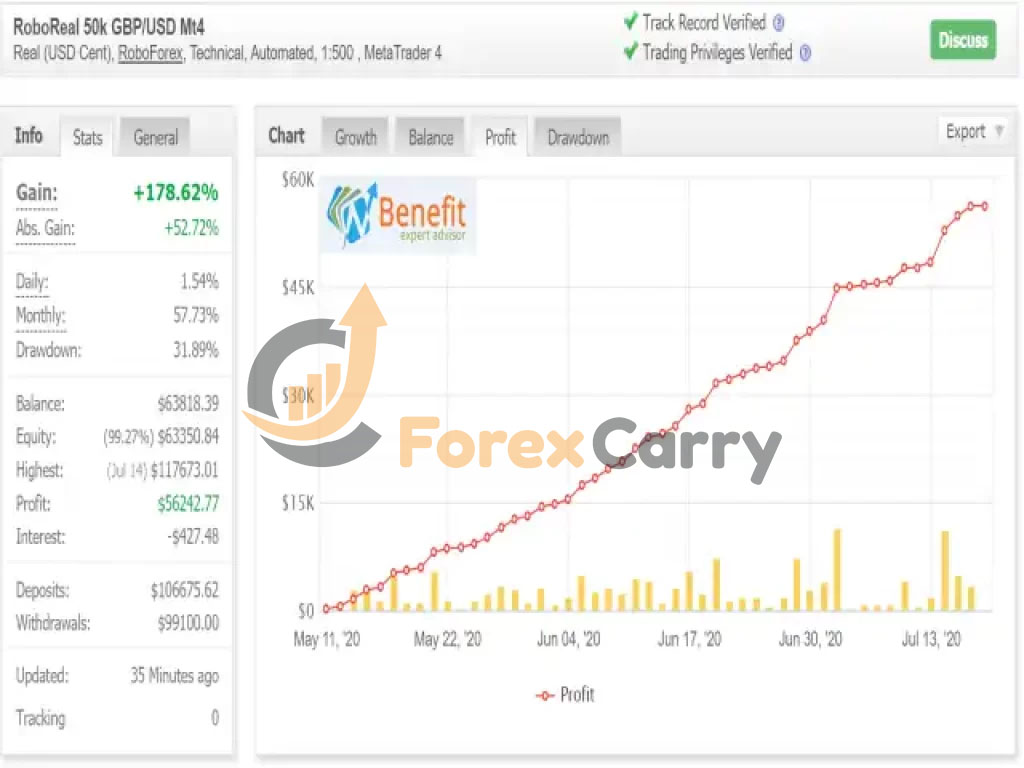The width and height of the screenshot is (1024, 768).
Task: Switch to the Stats tab
Action: click(x=88, y=137)
